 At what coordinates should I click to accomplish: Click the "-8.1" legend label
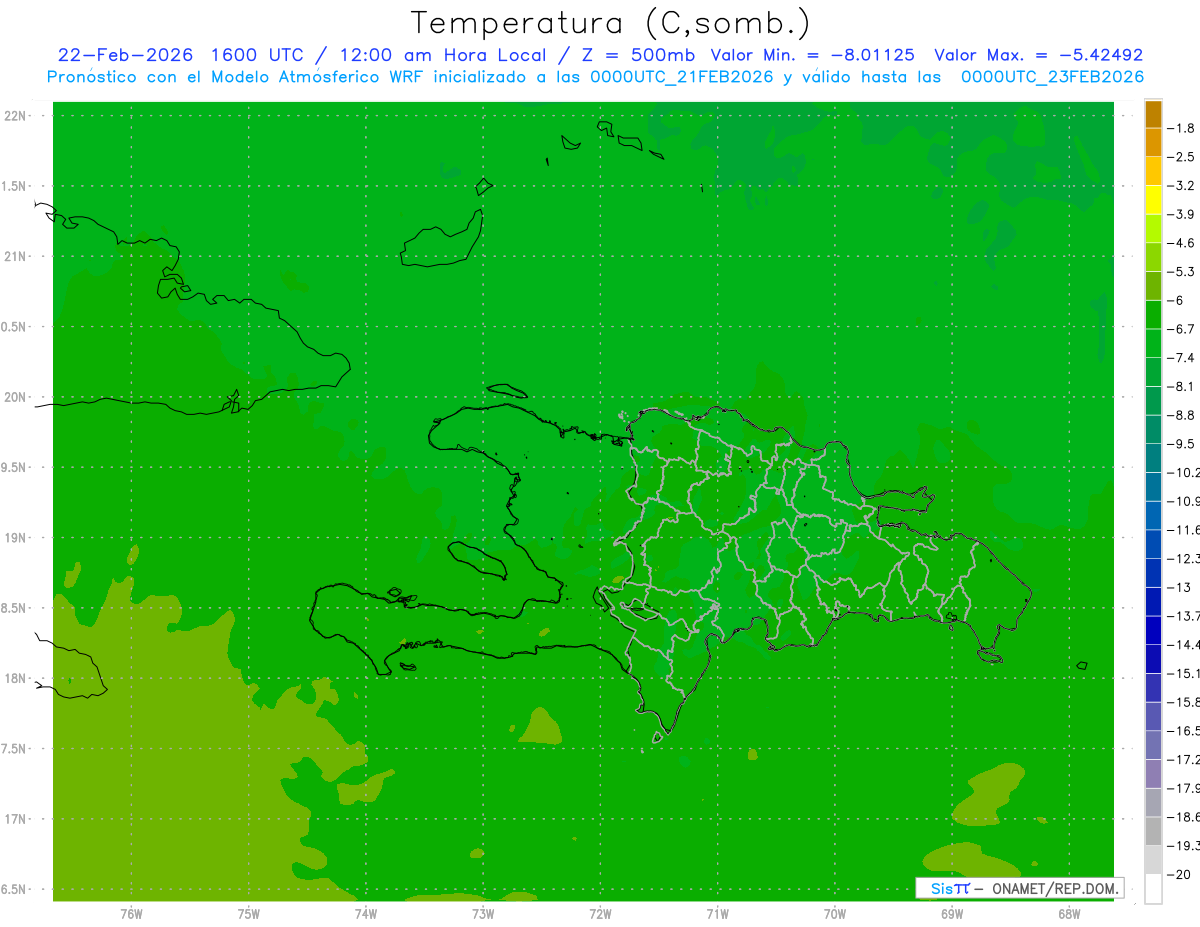point(1181,386)
